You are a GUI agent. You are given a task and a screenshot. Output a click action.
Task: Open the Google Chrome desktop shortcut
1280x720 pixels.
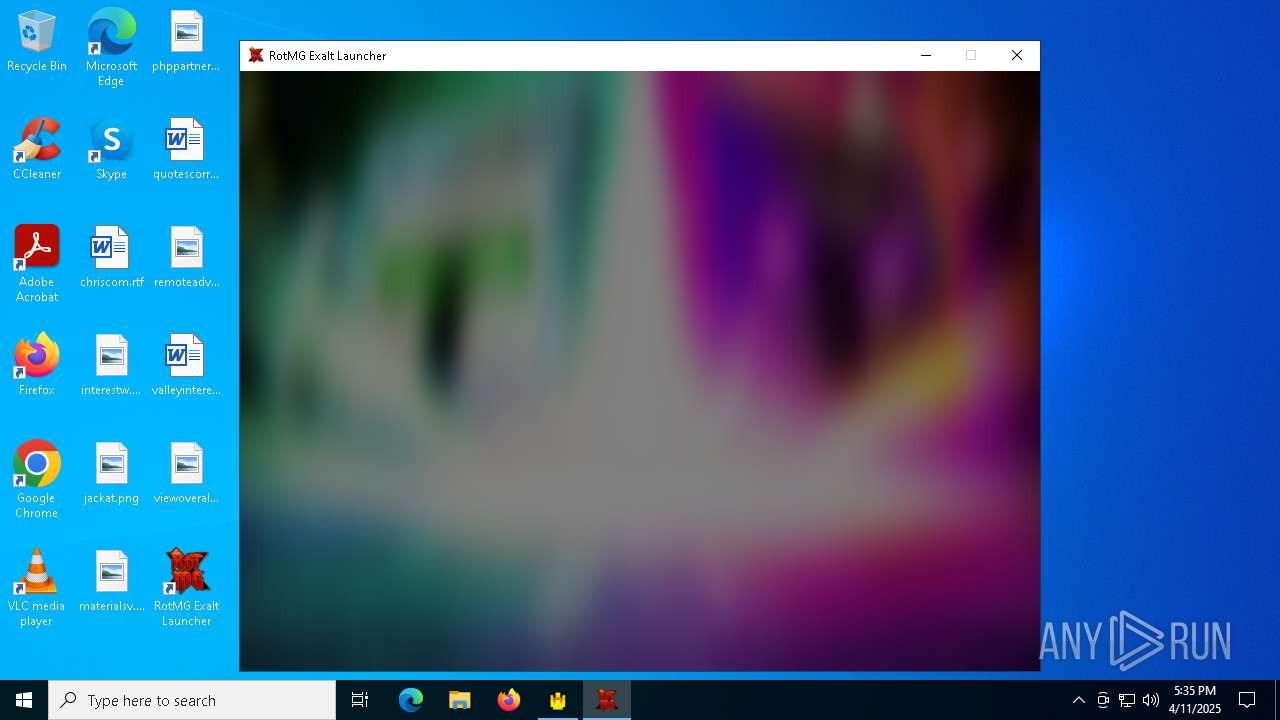pyautogui.click(x=37, y=480)
